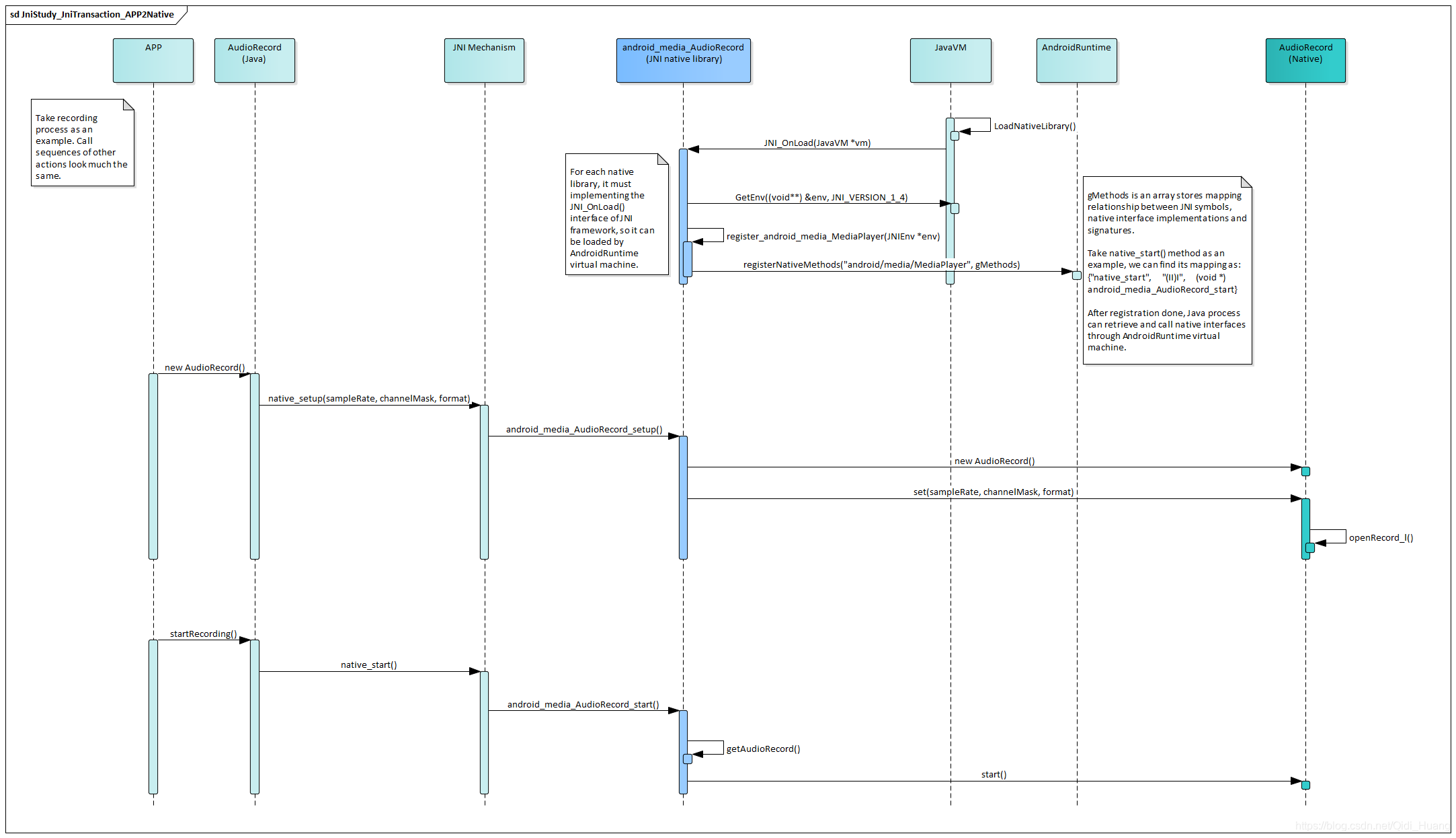Select the JNI Mechanism lifeline header
The height and width of the screenshot is (838, 1456).
[484, 61]
